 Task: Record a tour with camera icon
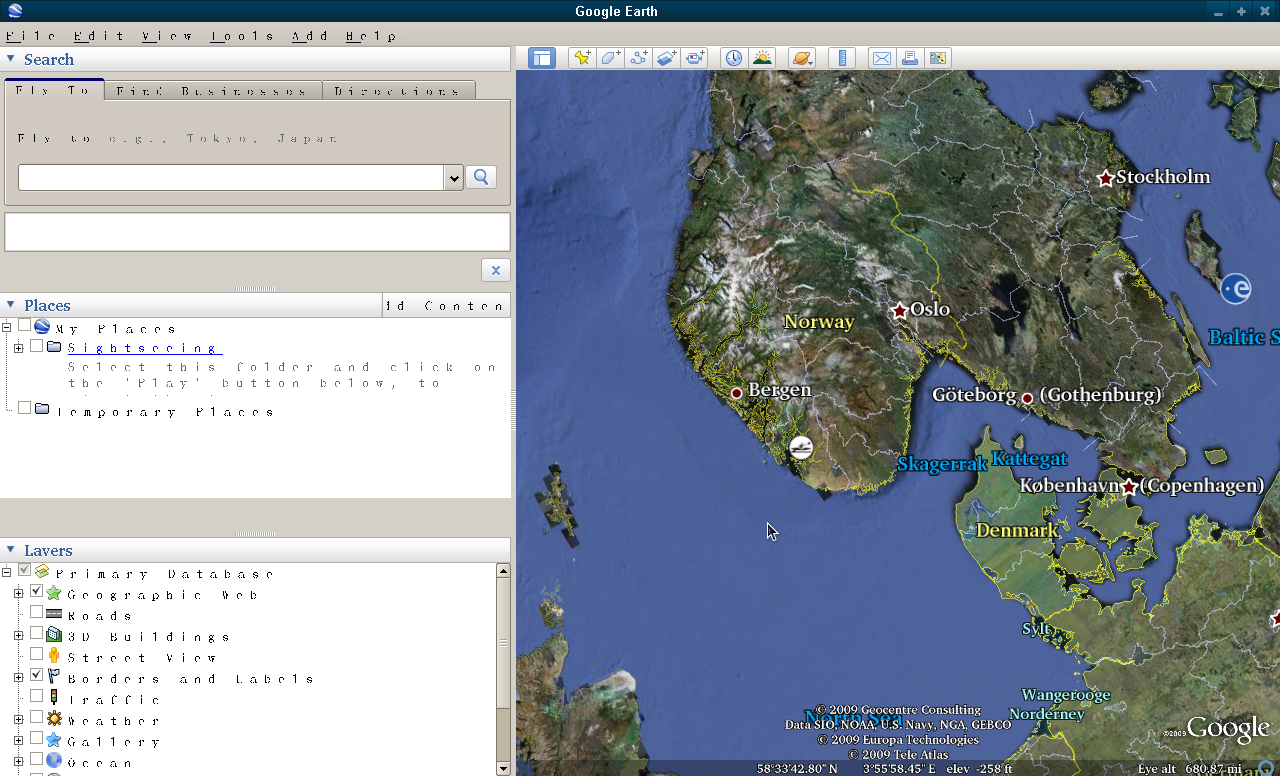[x=696, y=58]
